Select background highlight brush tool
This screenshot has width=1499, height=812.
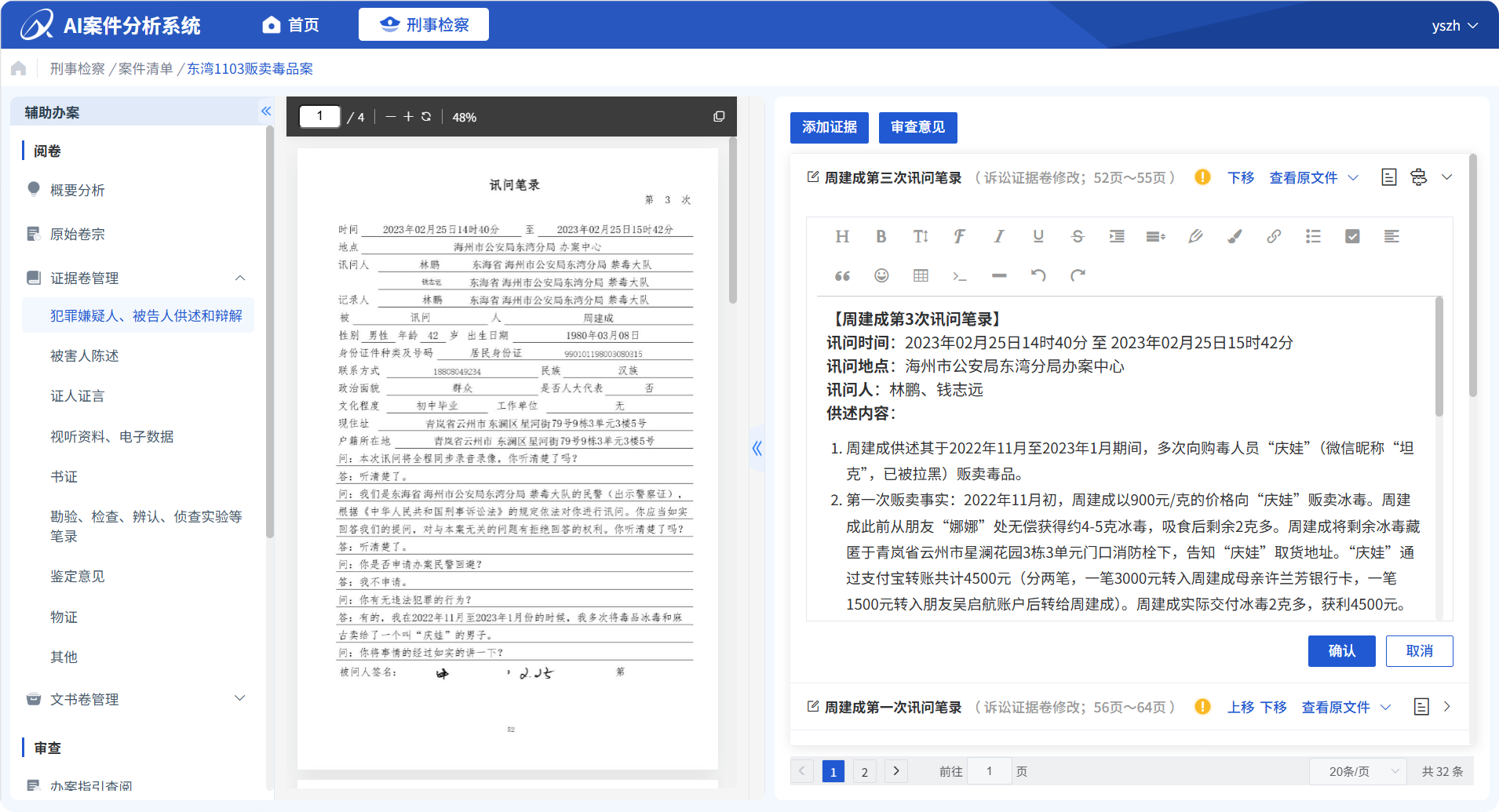(1235, 236)
